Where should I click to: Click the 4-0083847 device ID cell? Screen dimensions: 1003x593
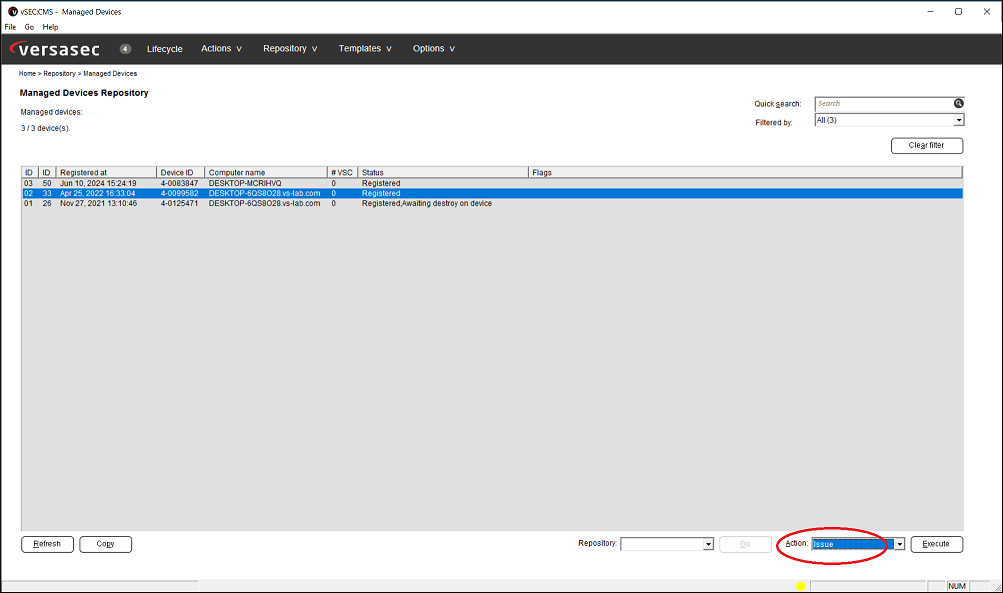tap(179, 183)
